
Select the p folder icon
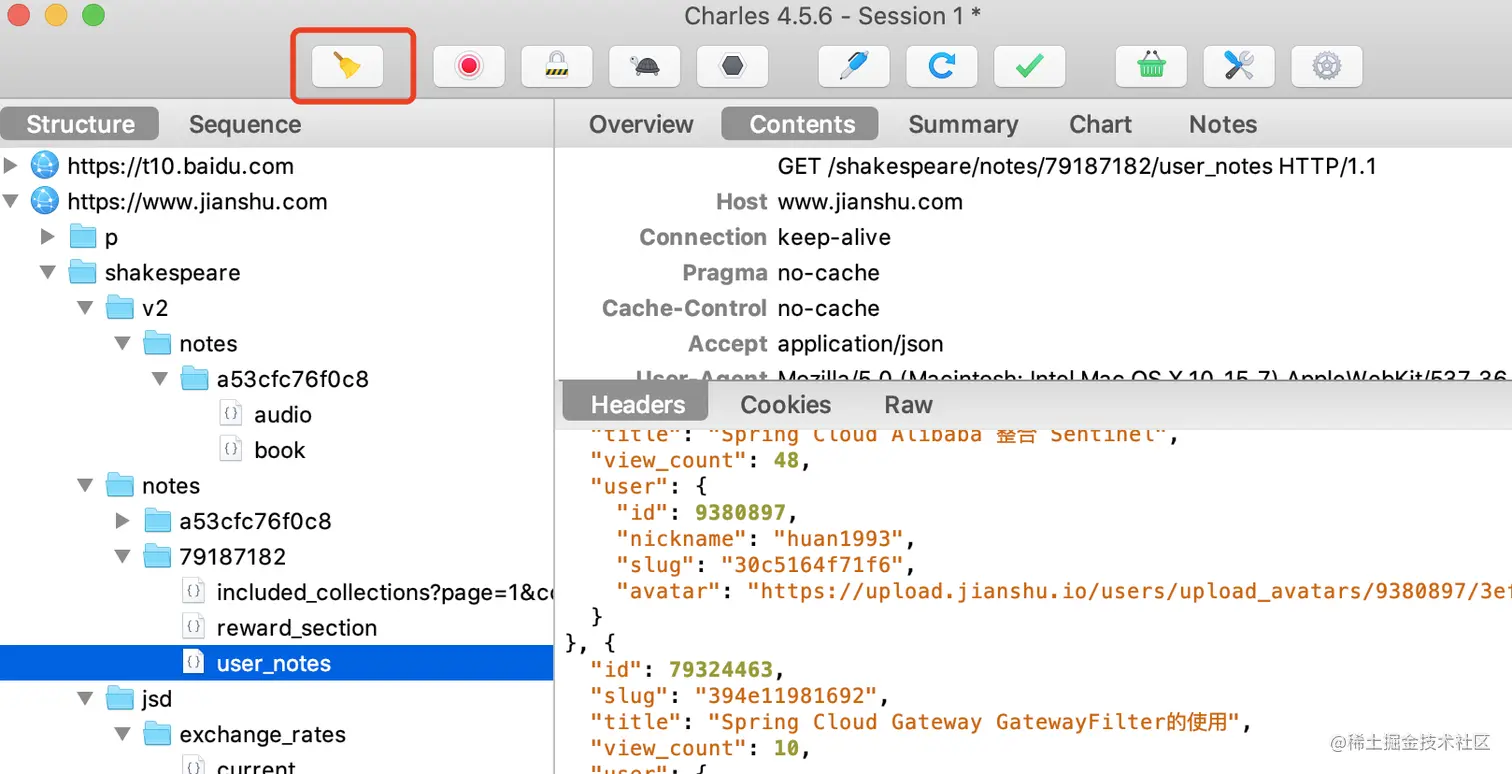coord(83,237)
